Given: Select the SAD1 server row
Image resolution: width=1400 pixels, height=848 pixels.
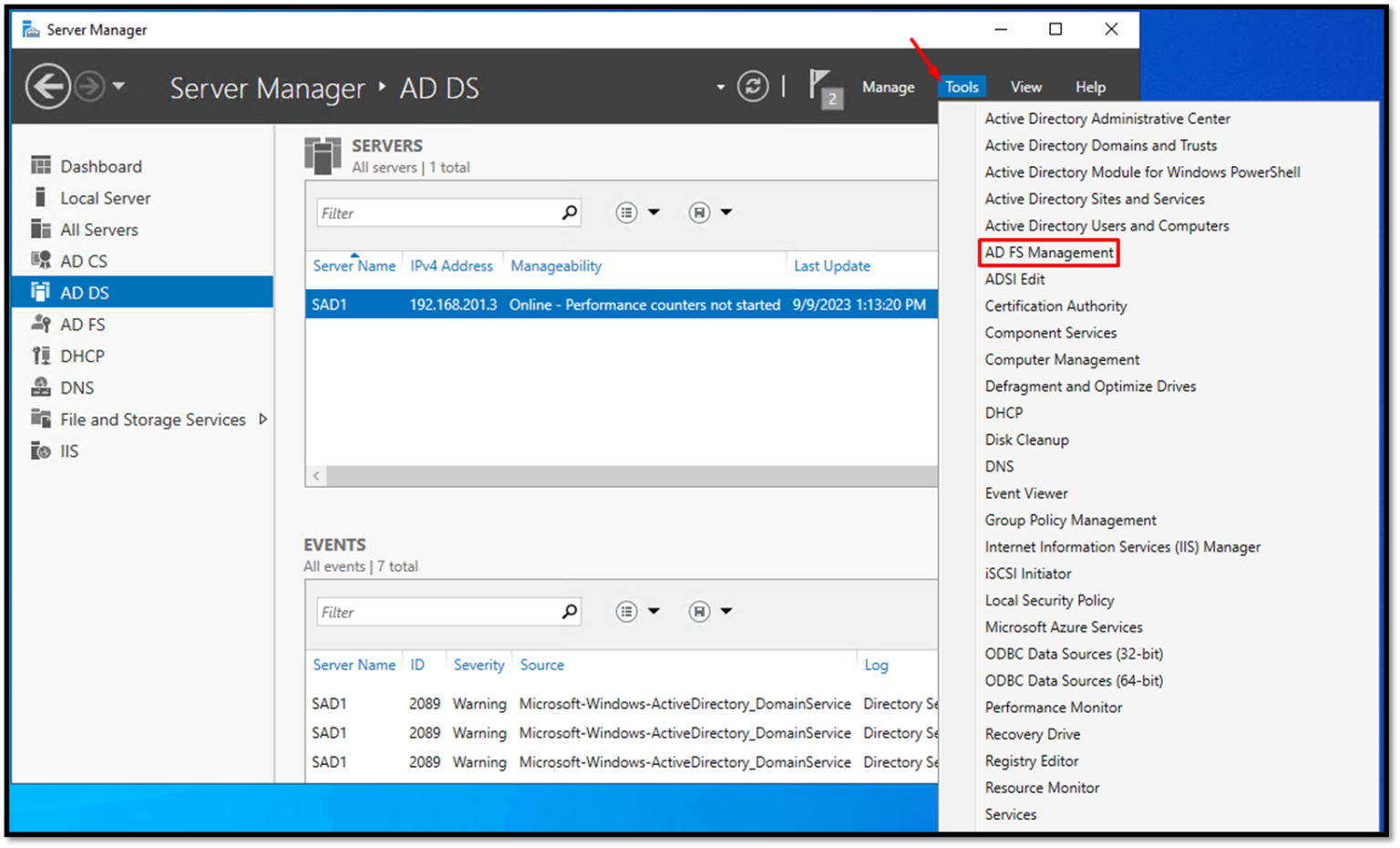Looking at the screenshot, I should point(547,304).
